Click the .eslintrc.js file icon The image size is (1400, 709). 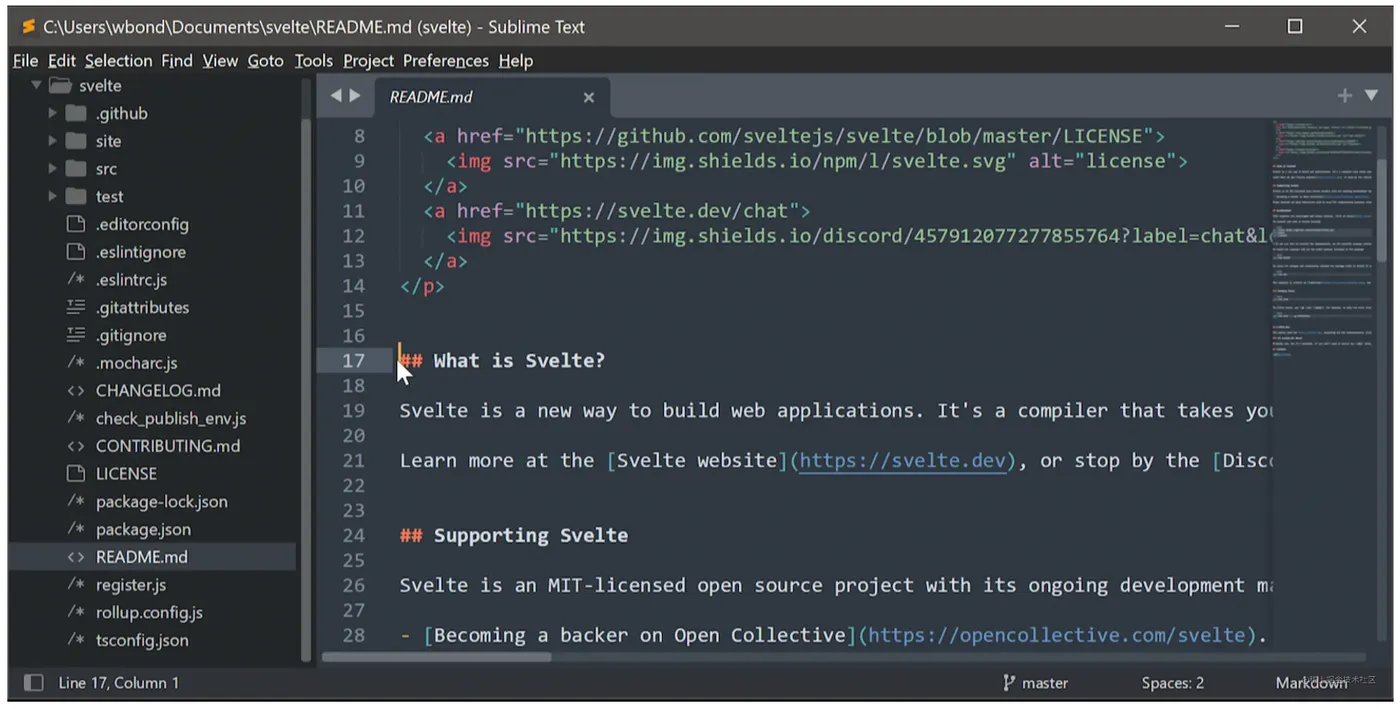(75, 280)
